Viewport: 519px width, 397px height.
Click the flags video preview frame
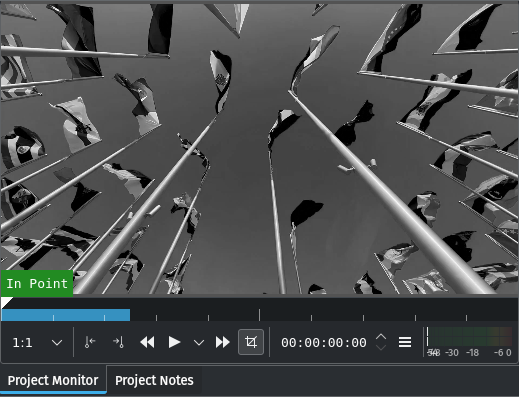[x=259, y=149]
